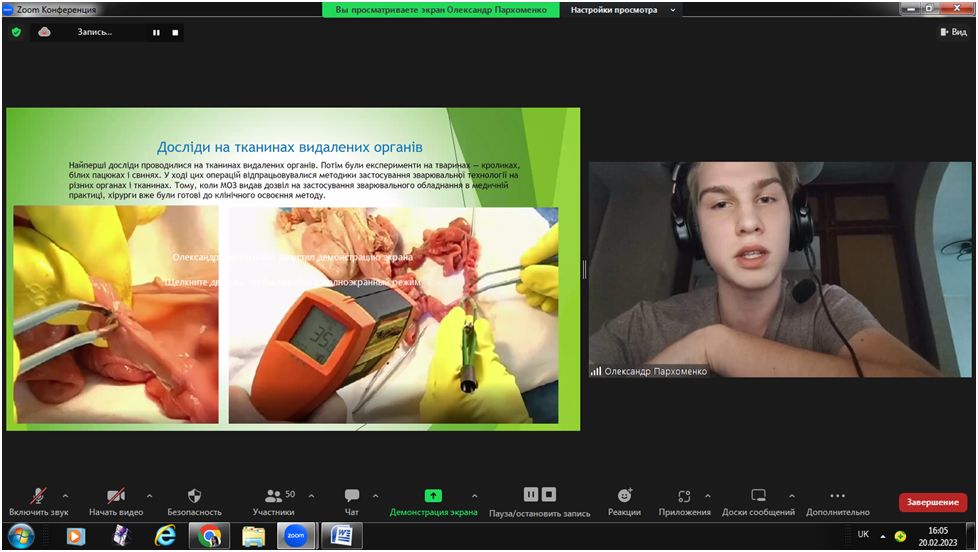Click the divider handle between slide and video
This screenshot has height=552, width=978.
tap(584, 269)
